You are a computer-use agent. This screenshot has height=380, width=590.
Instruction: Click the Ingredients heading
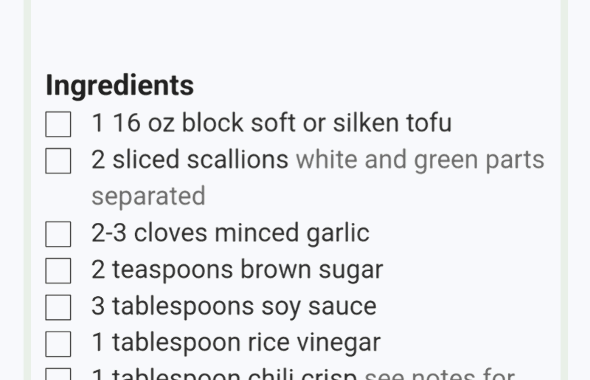click(120, 86)
